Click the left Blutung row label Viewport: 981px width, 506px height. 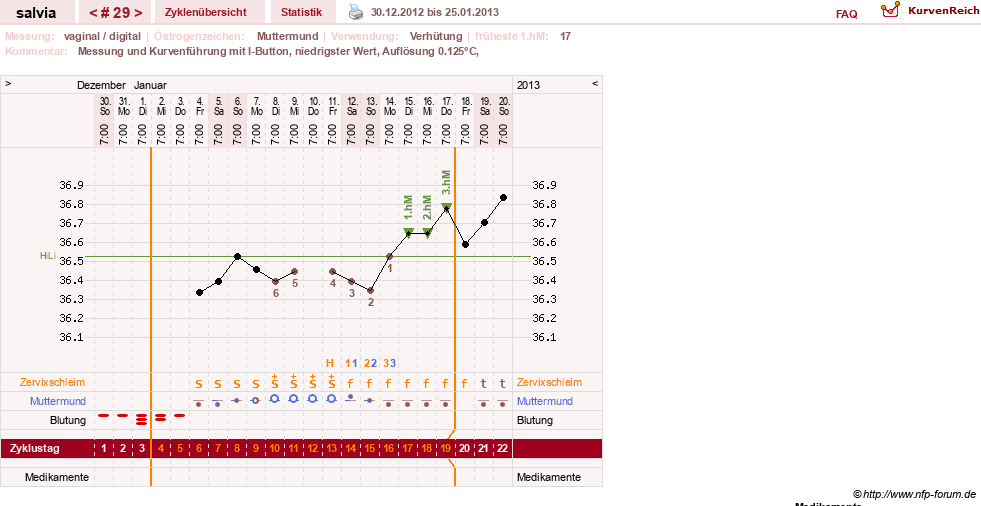(68, 420)
